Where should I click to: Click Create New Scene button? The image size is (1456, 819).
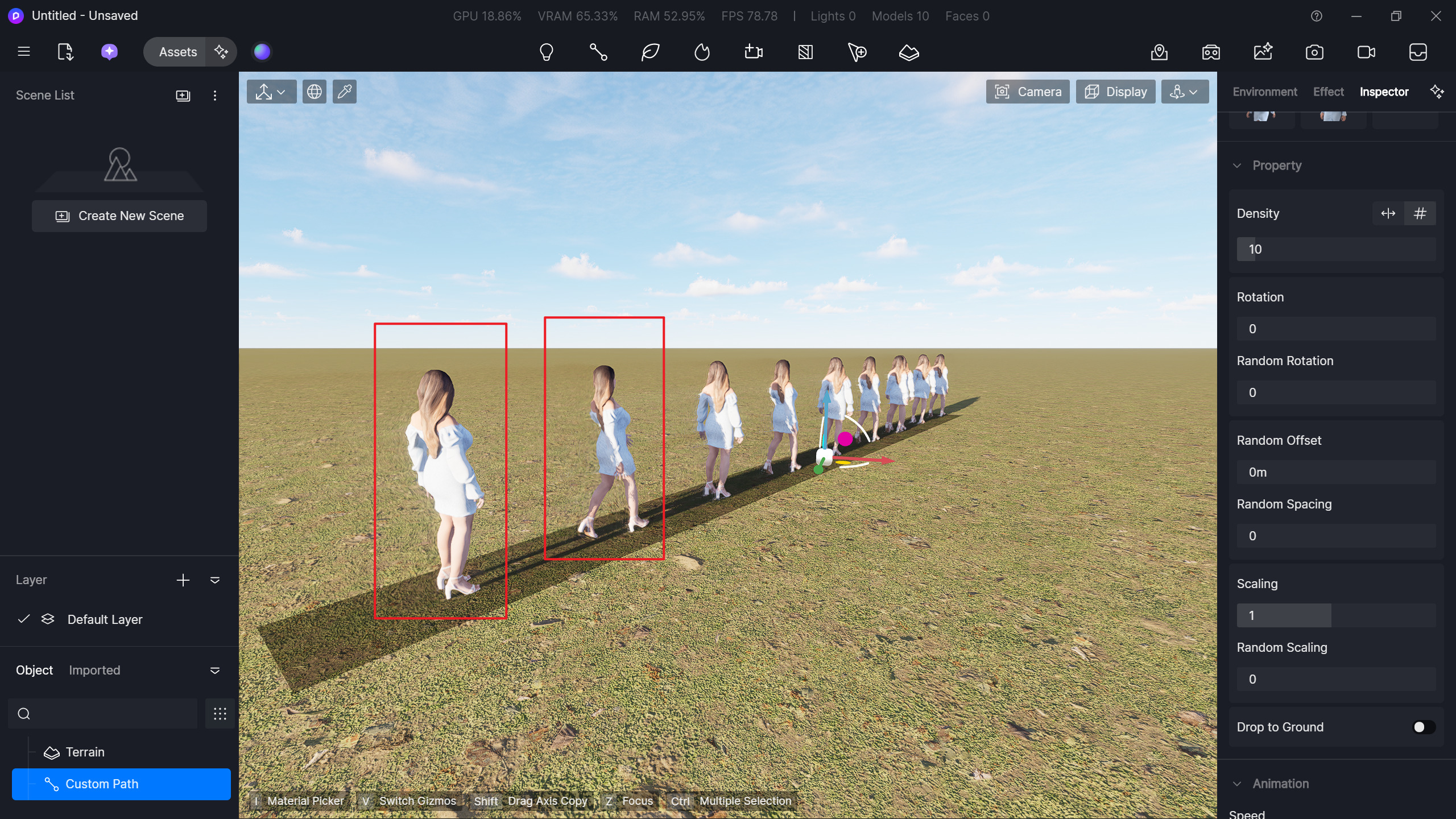click(119, 216)
